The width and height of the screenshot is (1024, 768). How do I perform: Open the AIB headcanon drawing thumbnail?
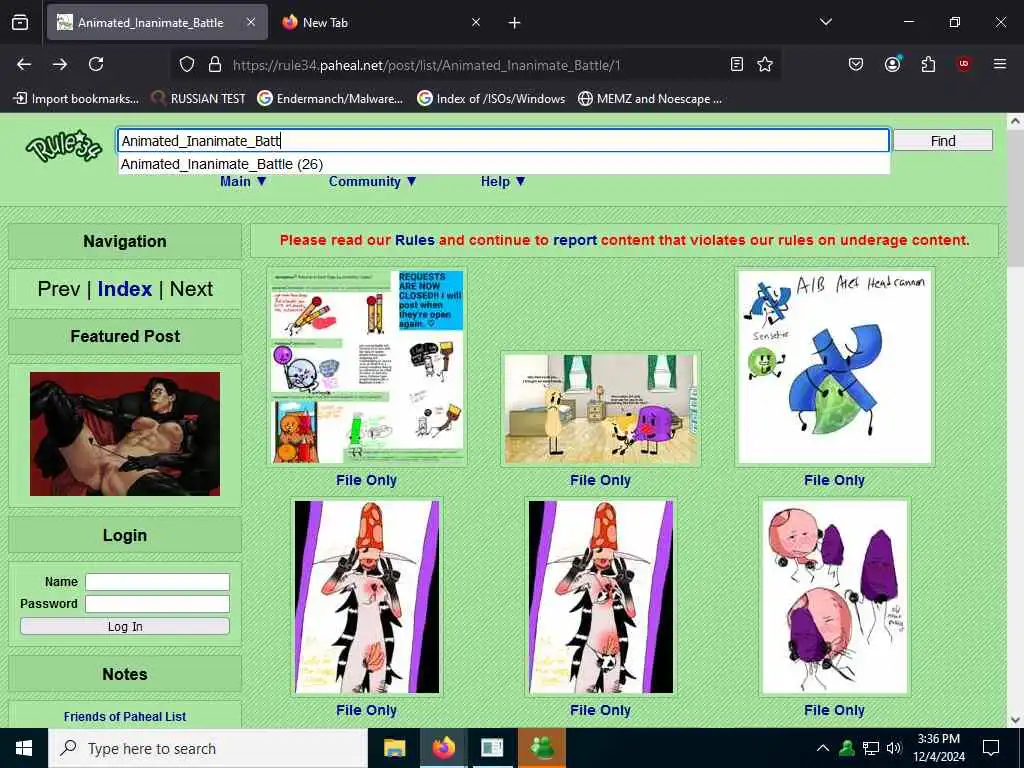click(835, 366)
